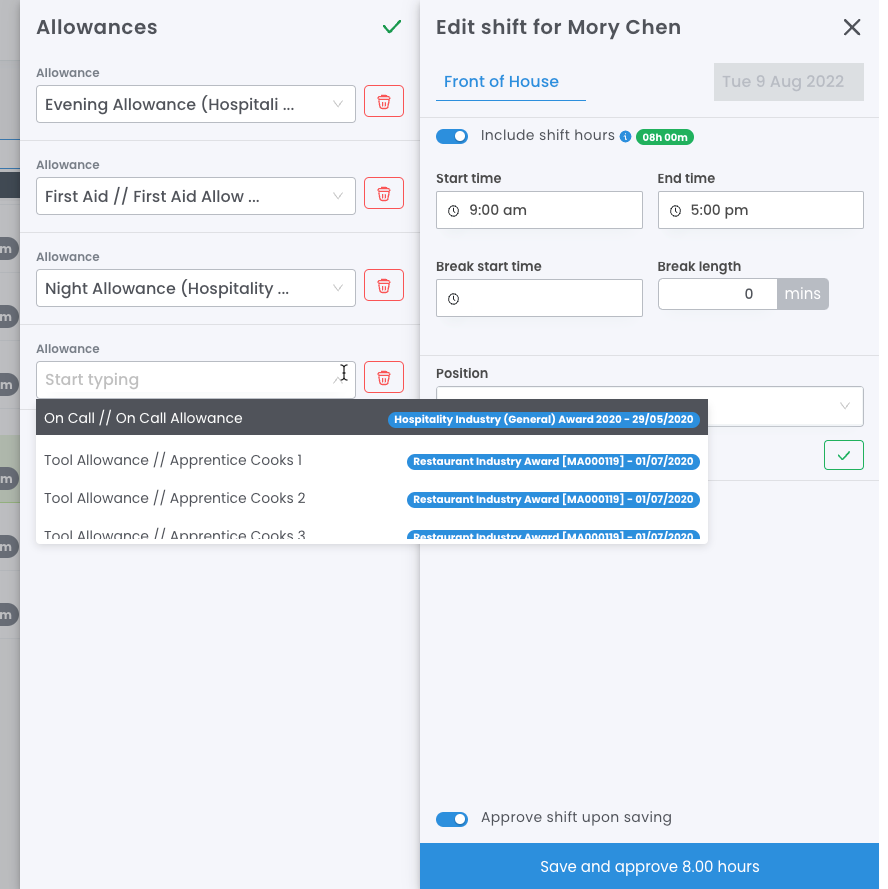
Task: Close the Edit shift panel
Action: pos(852,27)
